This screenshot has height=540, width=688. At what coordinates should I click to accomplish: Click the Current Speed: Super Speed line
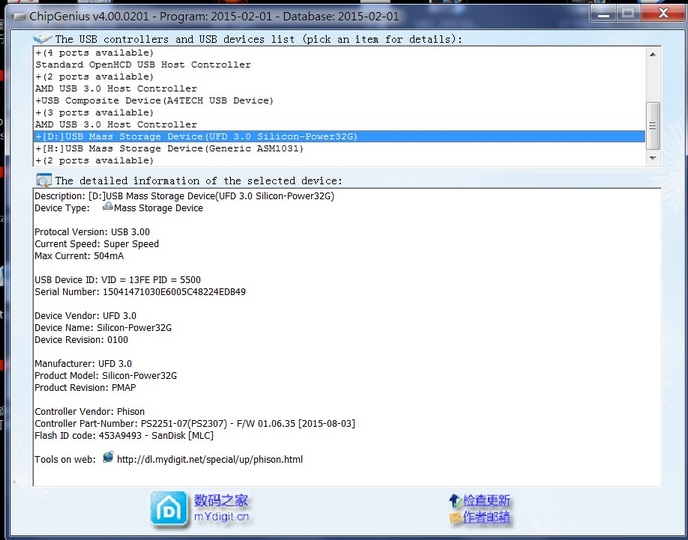[97, 244]
